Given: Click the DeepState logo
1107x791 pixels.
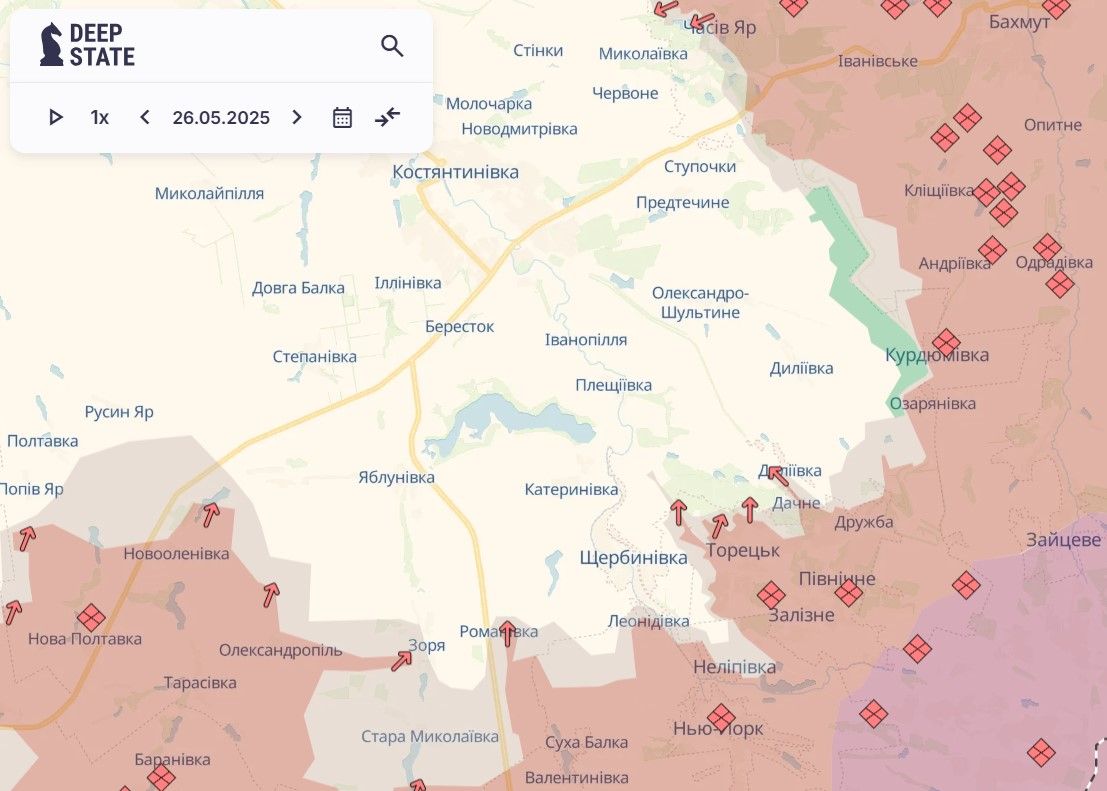Looking at the screenshot, I should (x=87, y=45).
